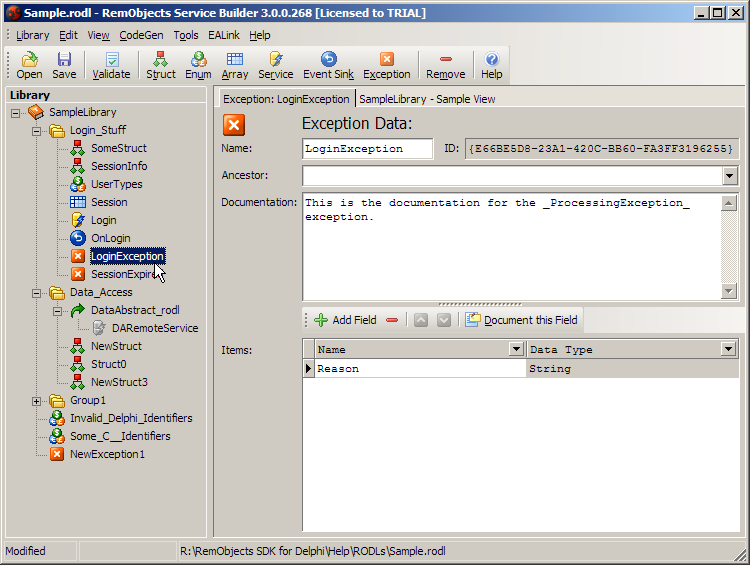
Task: Open the Ancestor dropdown
Action: pos(729,176)
